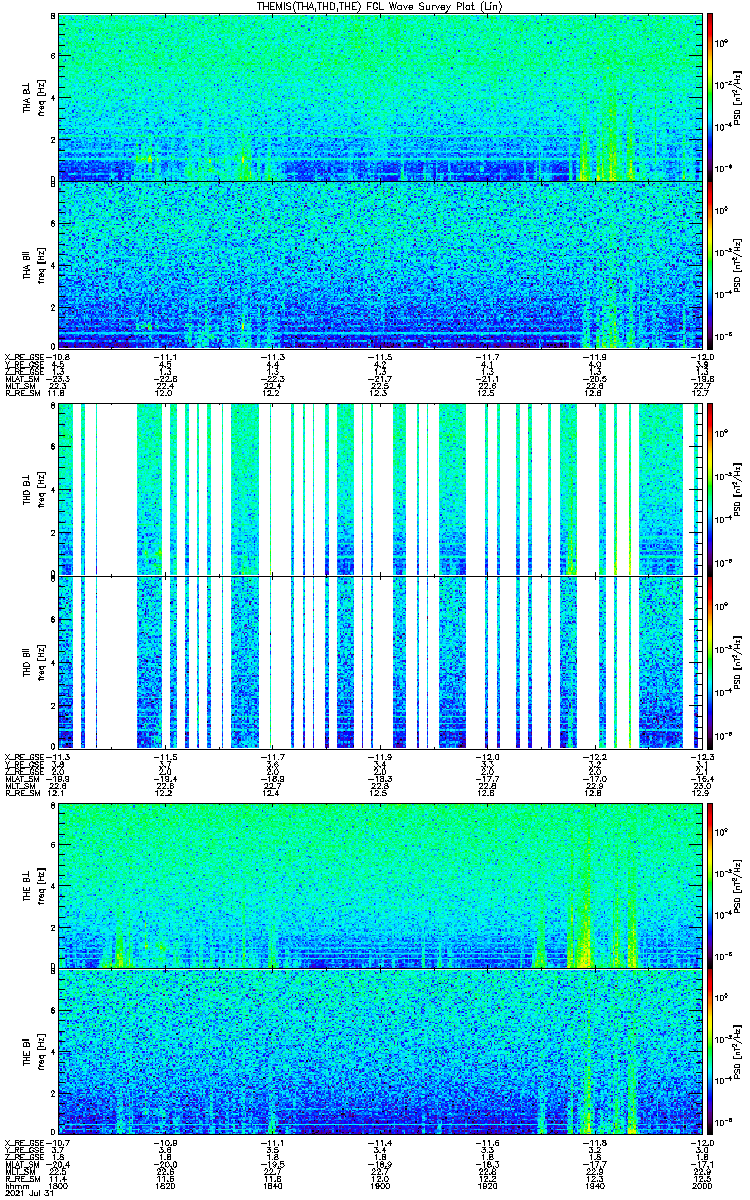This screenshot has height=1200, width=750.
Task: Click the X_RE_GSE row label under THA panels
Action: point(24,357)
